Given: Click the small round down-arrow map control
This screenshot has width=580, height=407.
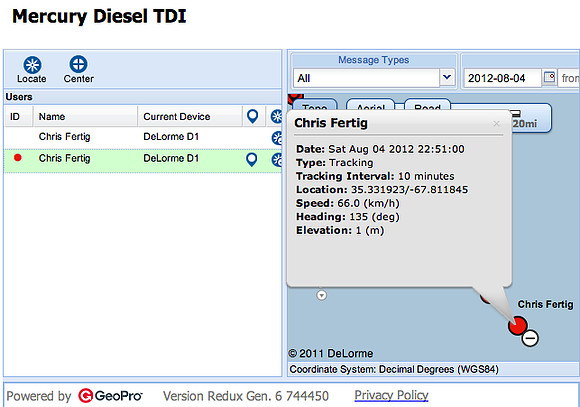Looking at the screenshot, I should click(x=322, y=295).
